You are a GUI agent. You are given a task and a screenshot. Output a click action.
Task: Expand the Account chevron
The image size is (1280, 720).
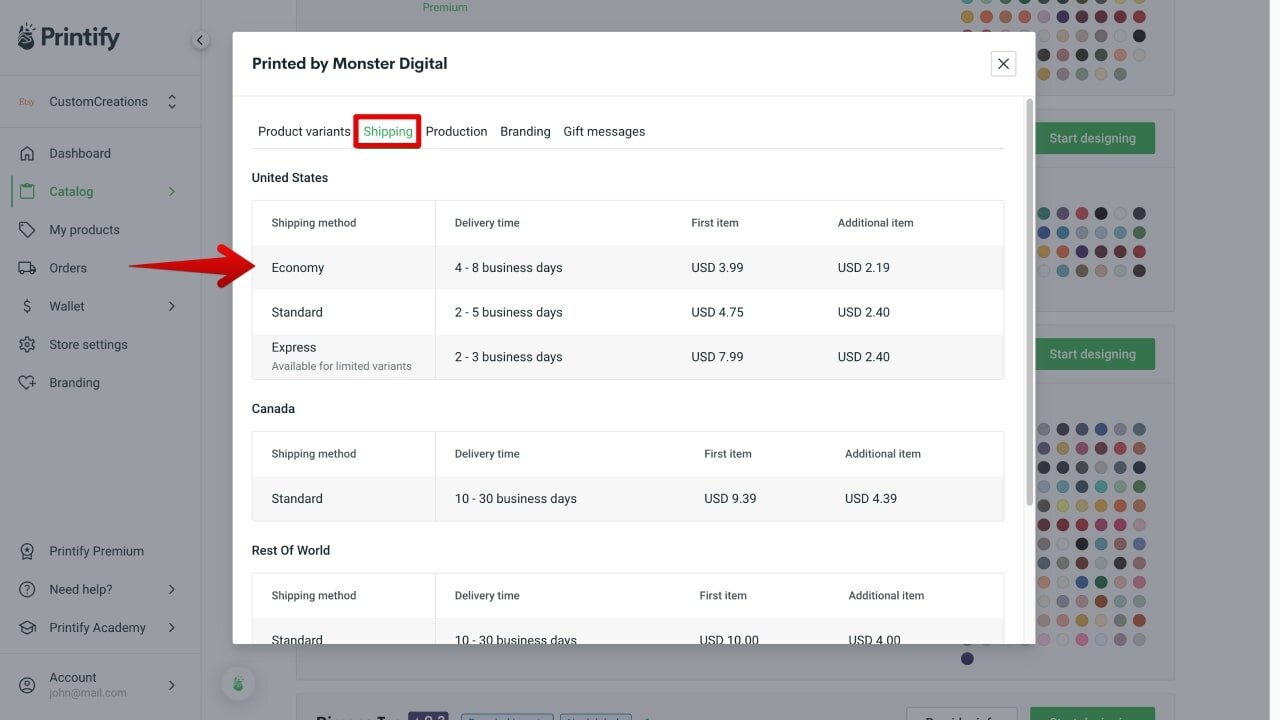pos(172,685)
